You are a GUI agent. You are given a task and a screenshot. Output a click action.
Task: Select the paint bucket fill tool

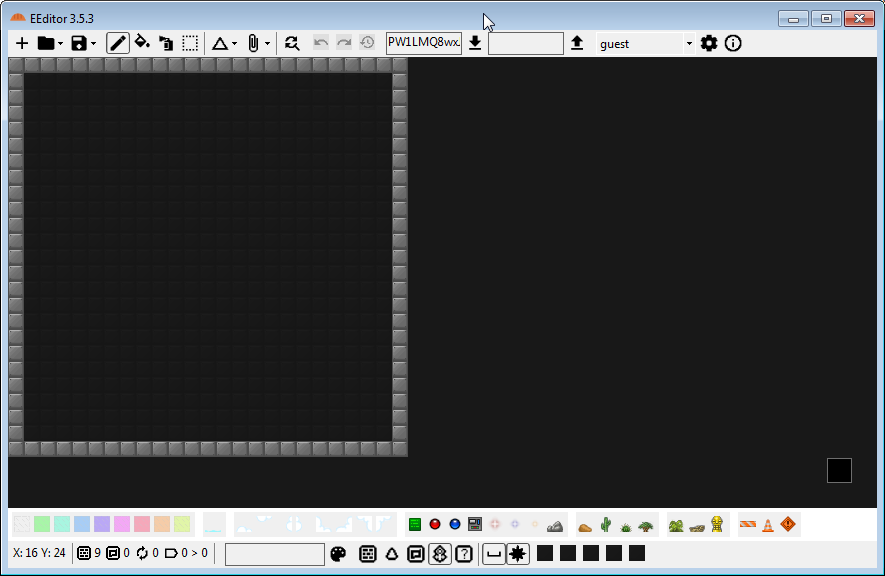pyautogui.click(x=142, y=42)
